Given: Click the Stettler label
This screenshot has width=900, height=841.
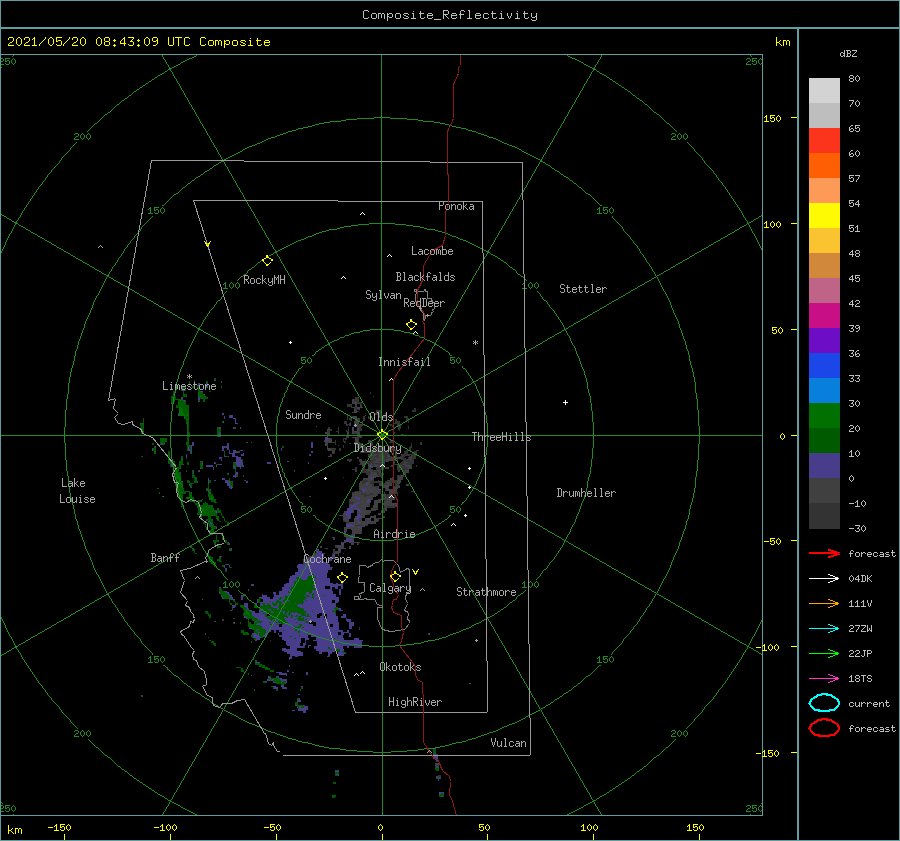Looking at the screenshot, I should click(583, 289).
